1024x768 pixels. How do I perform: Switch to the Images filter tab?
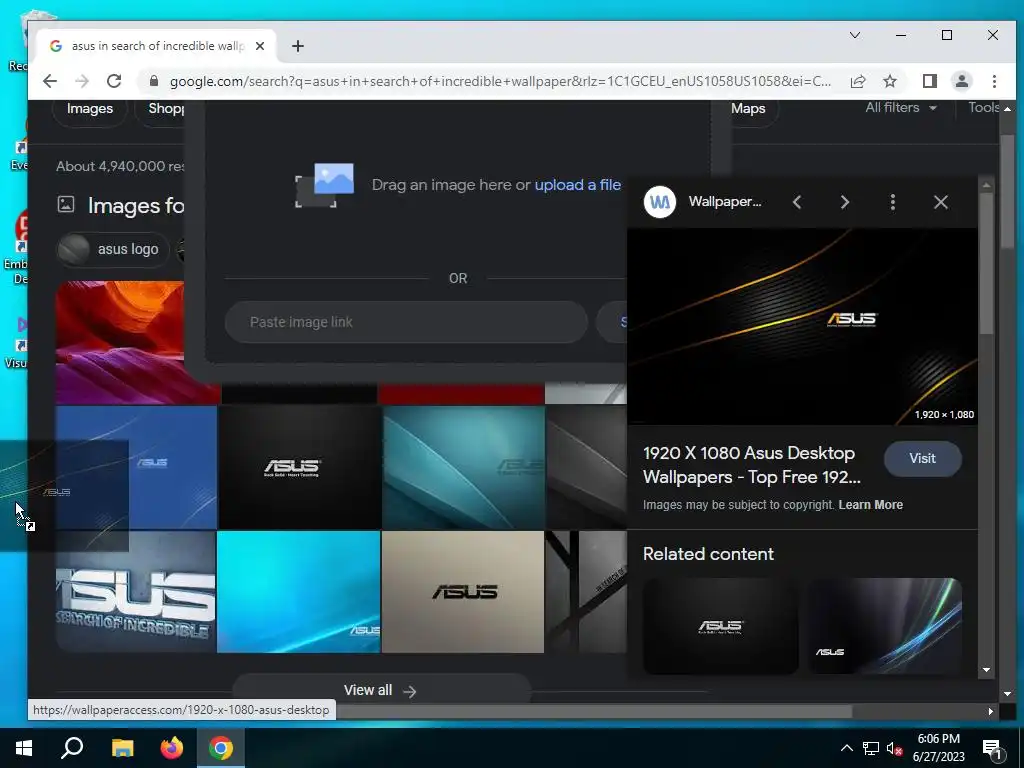click(90, 108)
